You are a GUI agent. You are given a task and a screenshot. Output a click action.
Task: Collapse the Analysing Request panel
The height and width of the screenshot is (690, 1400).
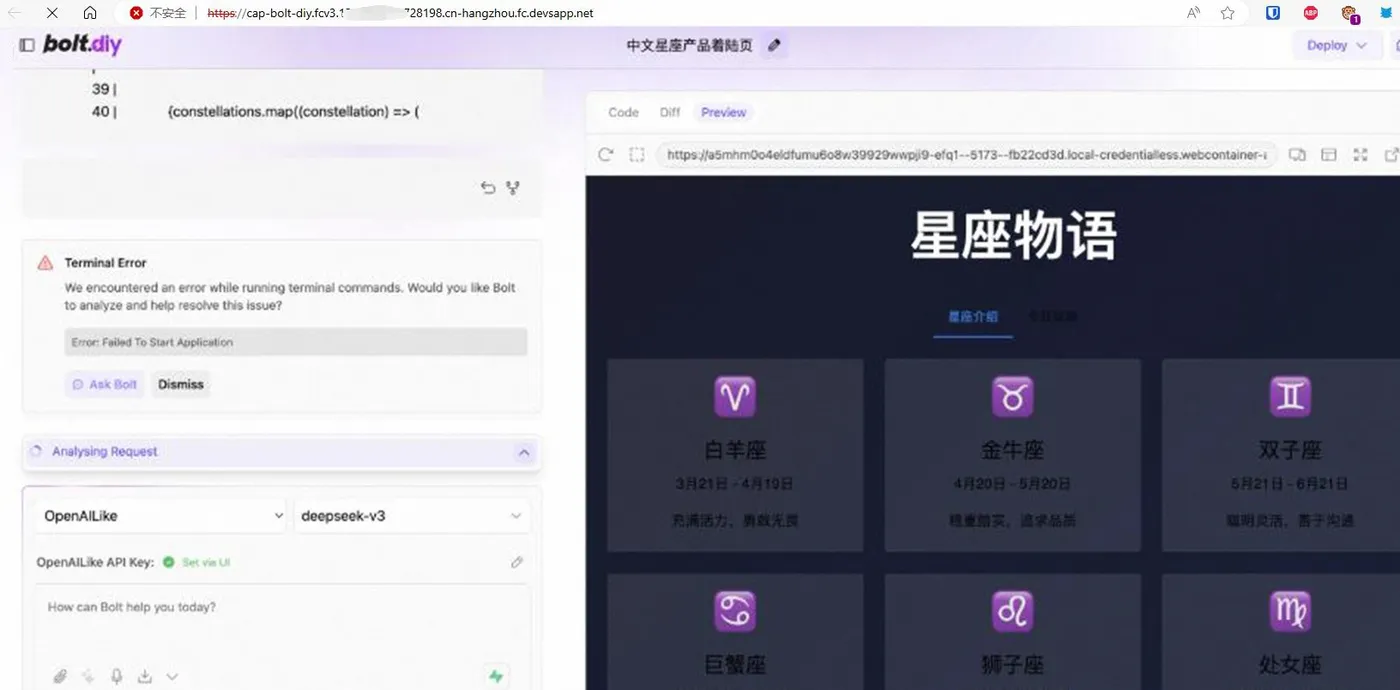coord(524,452)
